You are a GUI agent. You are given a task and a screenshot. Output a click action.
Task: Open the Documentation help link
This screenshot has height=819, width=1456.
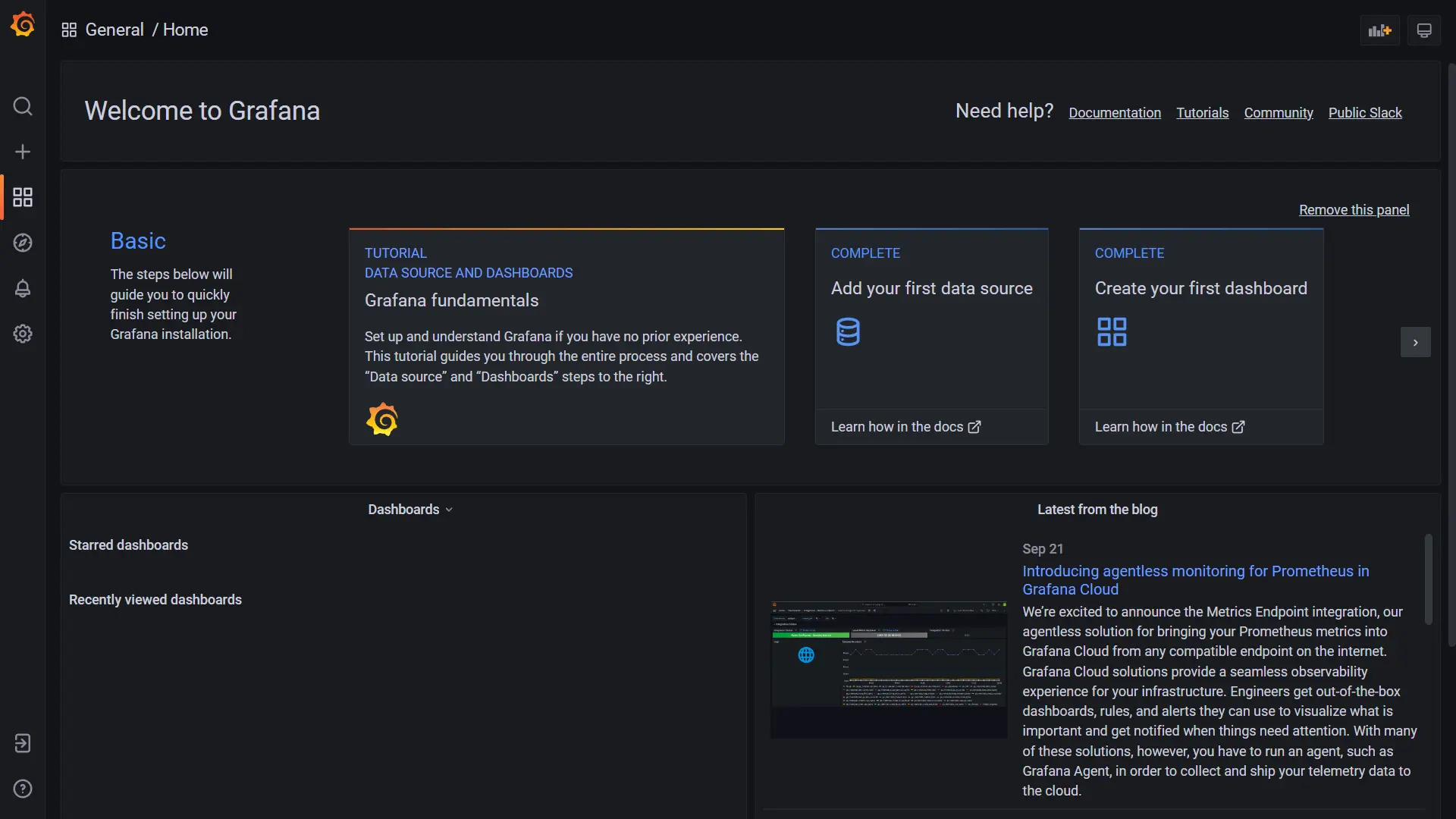(1115, 113)
